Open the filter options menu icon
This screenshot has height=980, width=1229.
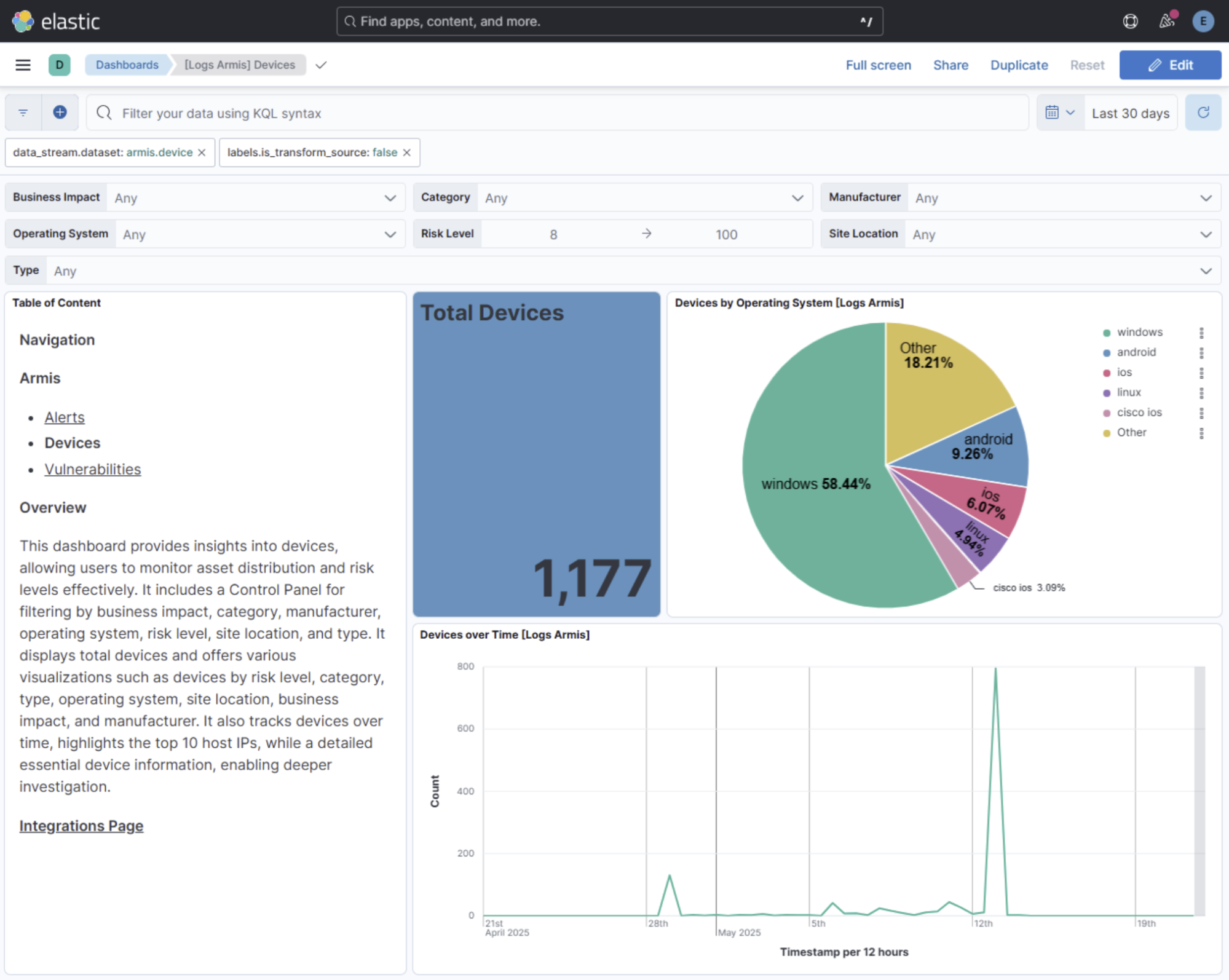pos(23,113)
